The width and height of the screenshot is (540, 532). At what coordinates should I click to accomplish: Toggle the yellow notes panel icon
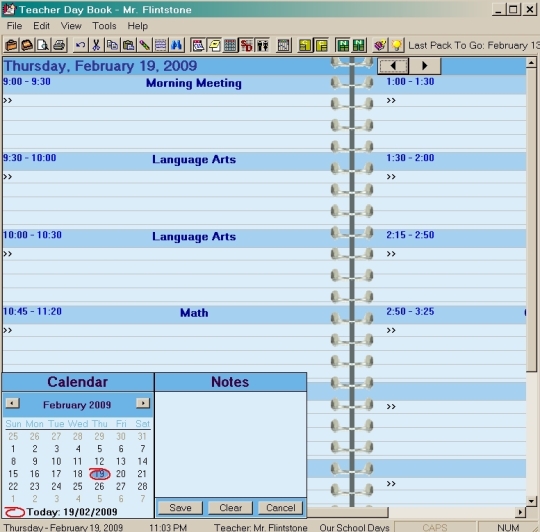214,45
